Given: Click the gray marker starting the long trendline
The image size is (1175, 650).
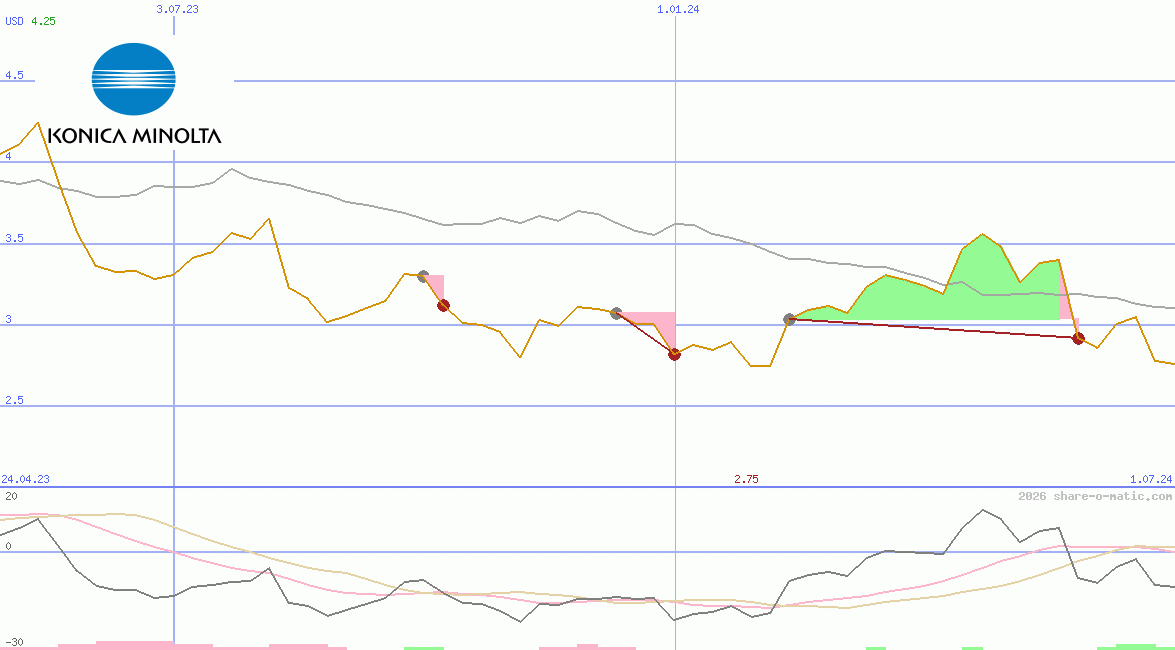Looking at the screenshot, I should click(789, 319).
